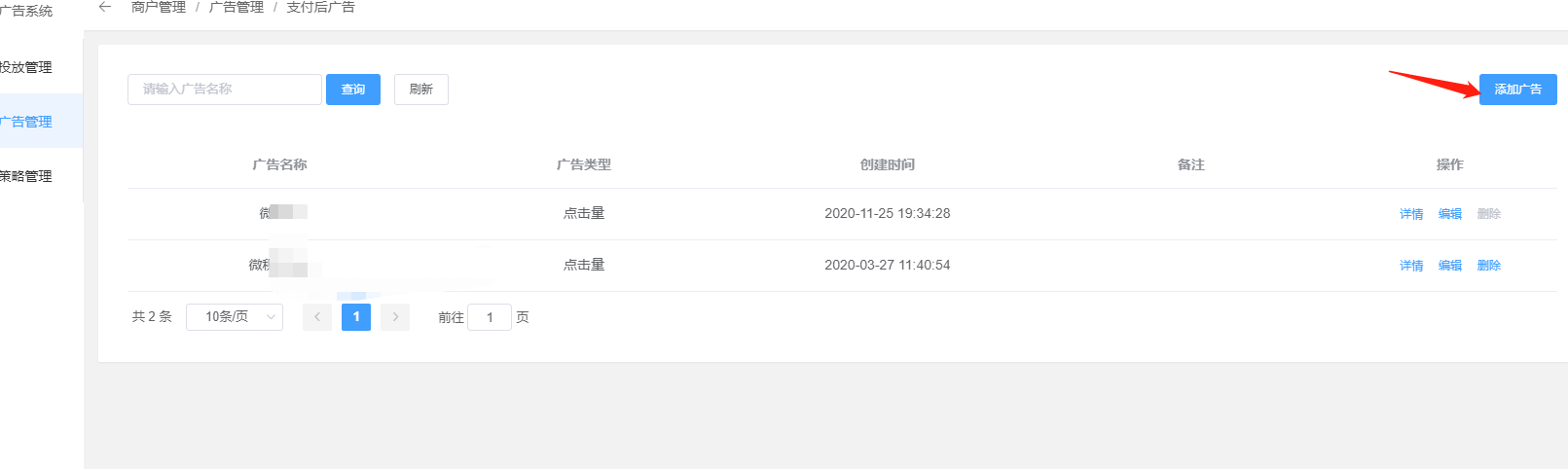The image size is (1568, 469).
Task: Open the 10条/页 page size dropdown
Action: 235,317
